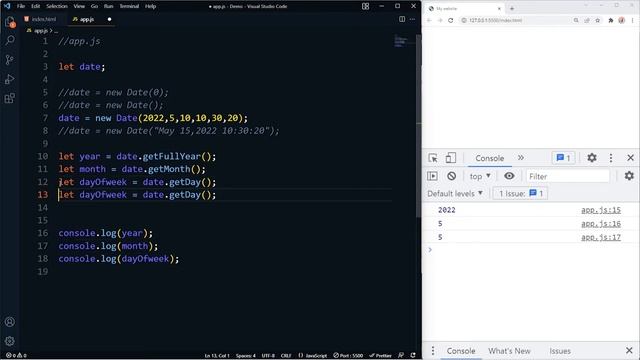Image resolution: width=640 pixels, height=360 pixels.
Task: Open a new browser tab with plus
Action: [x=512, y=9]
